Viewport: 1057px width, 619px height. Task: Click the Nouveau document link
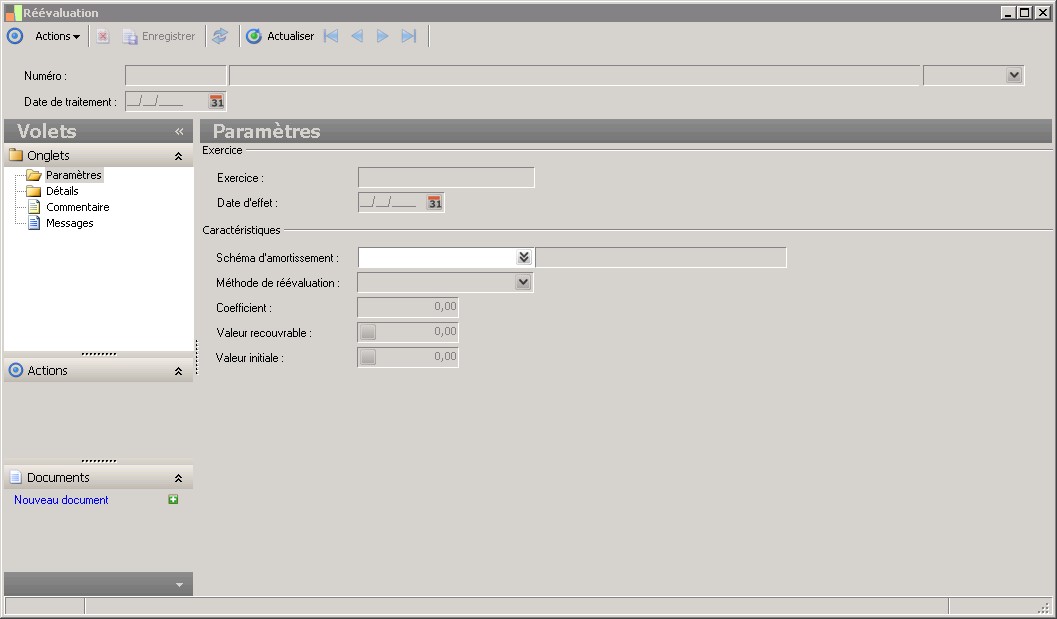click(x=61, y=500)
